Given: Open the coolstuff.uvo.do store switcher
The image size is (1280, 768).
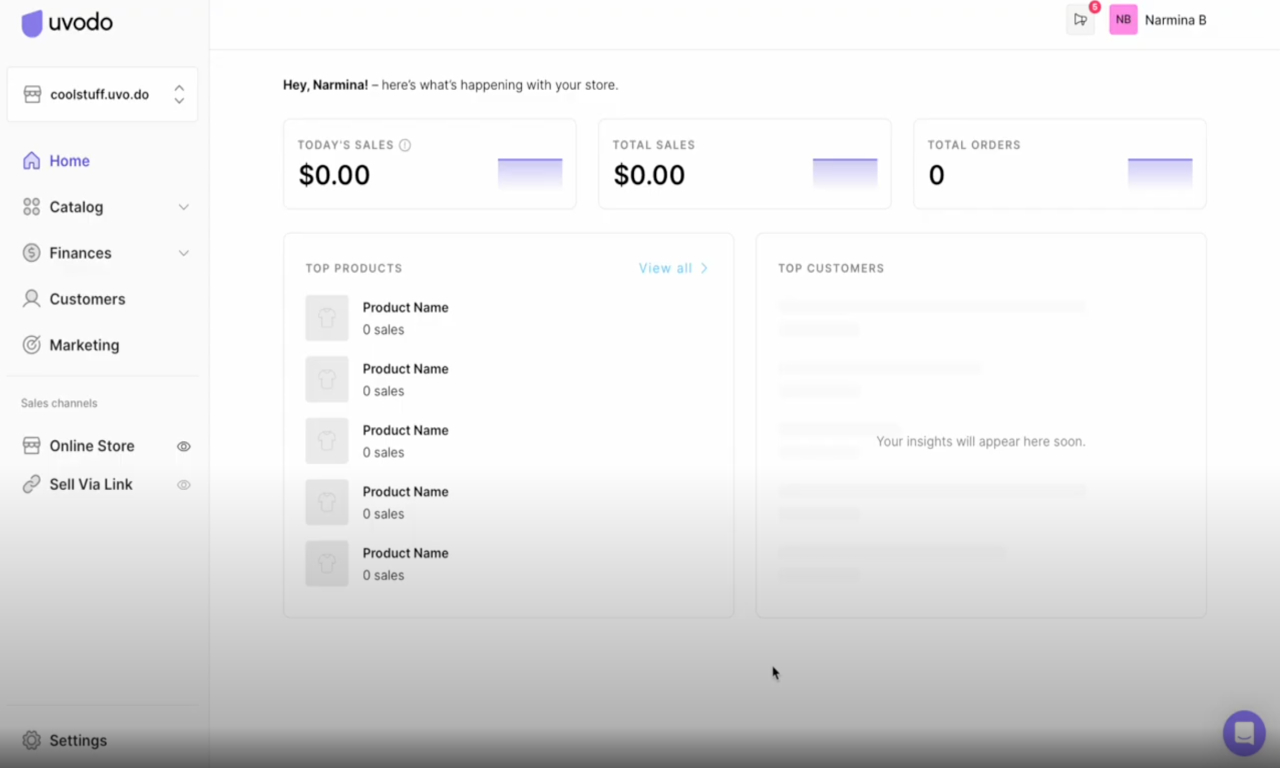Looking at the screenshot, I should tap(102, 95).
